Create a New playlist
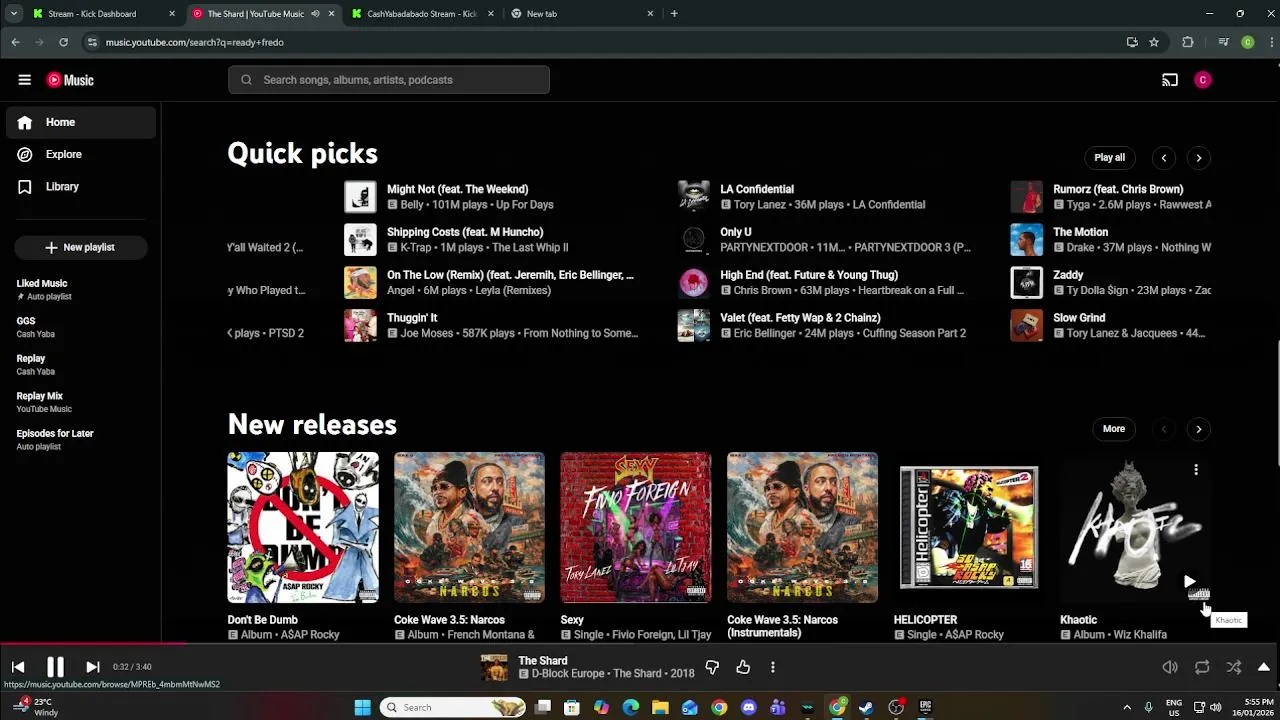The image size is (1280, 720). [x=81, y=247]
